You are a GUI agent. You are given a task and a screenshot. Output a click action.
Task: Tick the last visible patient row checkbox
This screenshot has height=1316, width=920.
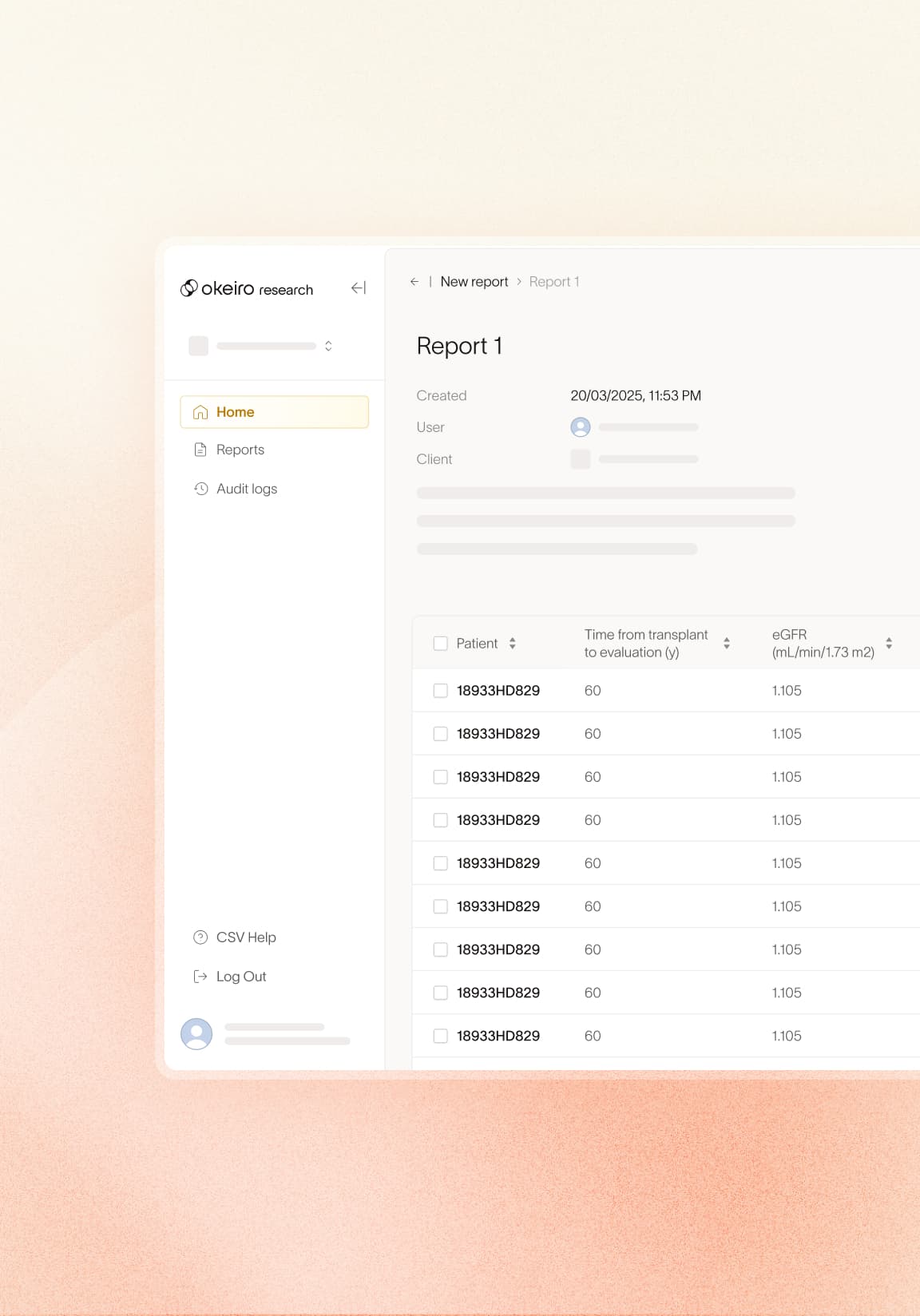click(440, 1036)
